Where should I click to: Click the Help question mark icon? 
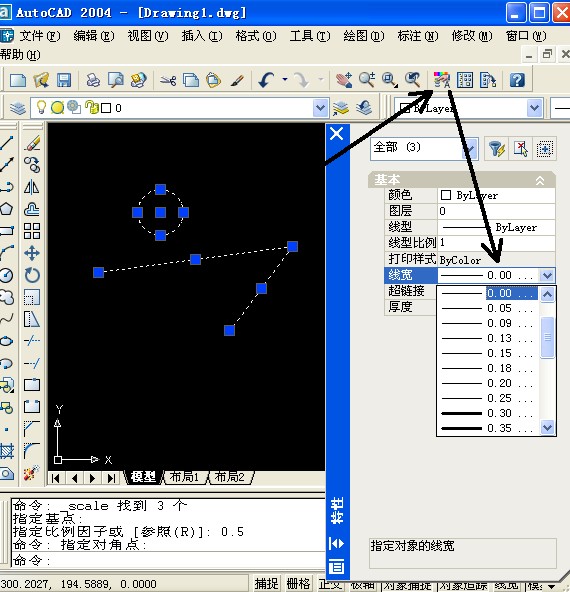517,80
